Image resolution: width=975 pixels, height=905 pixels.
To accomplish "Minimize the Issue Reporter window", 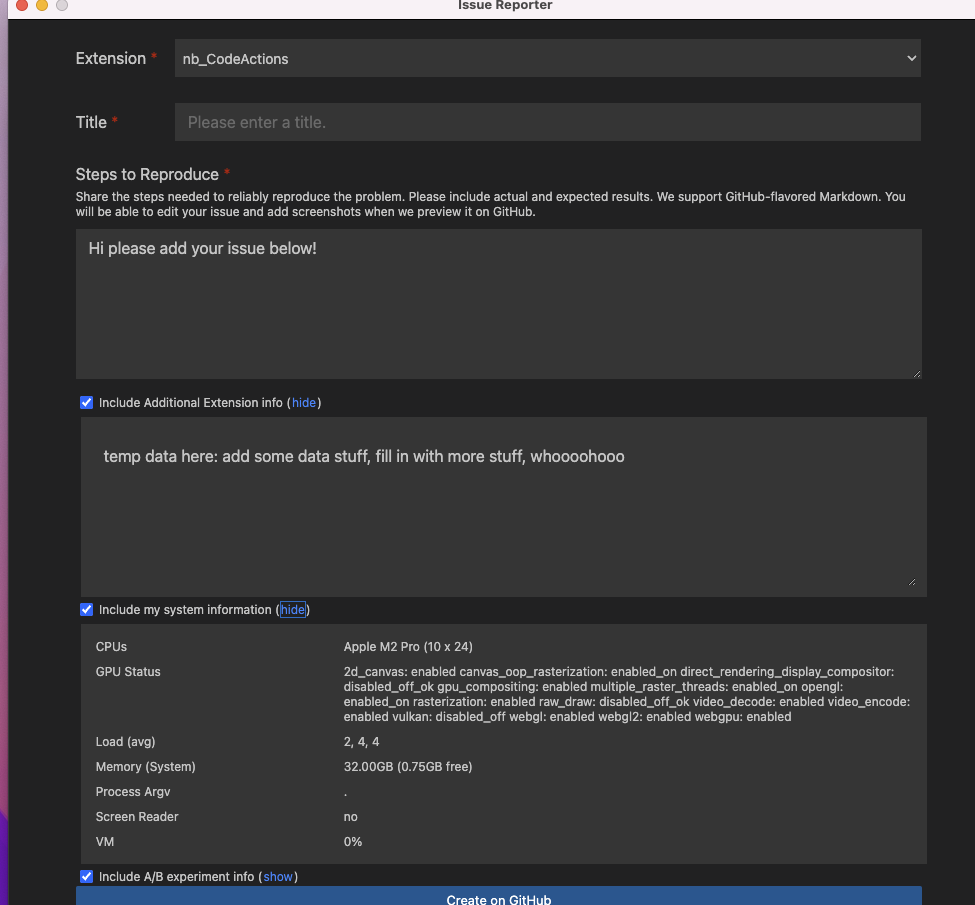I will point(42,5).
